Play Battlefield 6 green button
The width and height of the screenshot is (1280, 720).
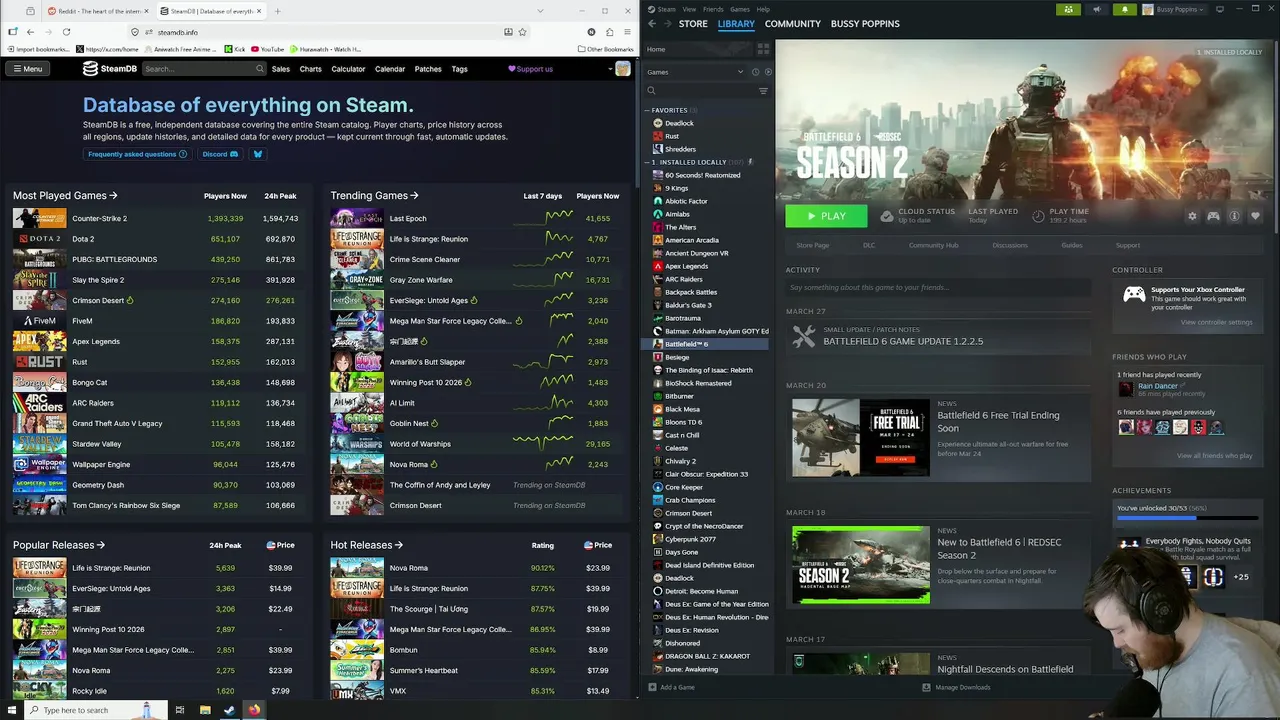click(826, 216)
